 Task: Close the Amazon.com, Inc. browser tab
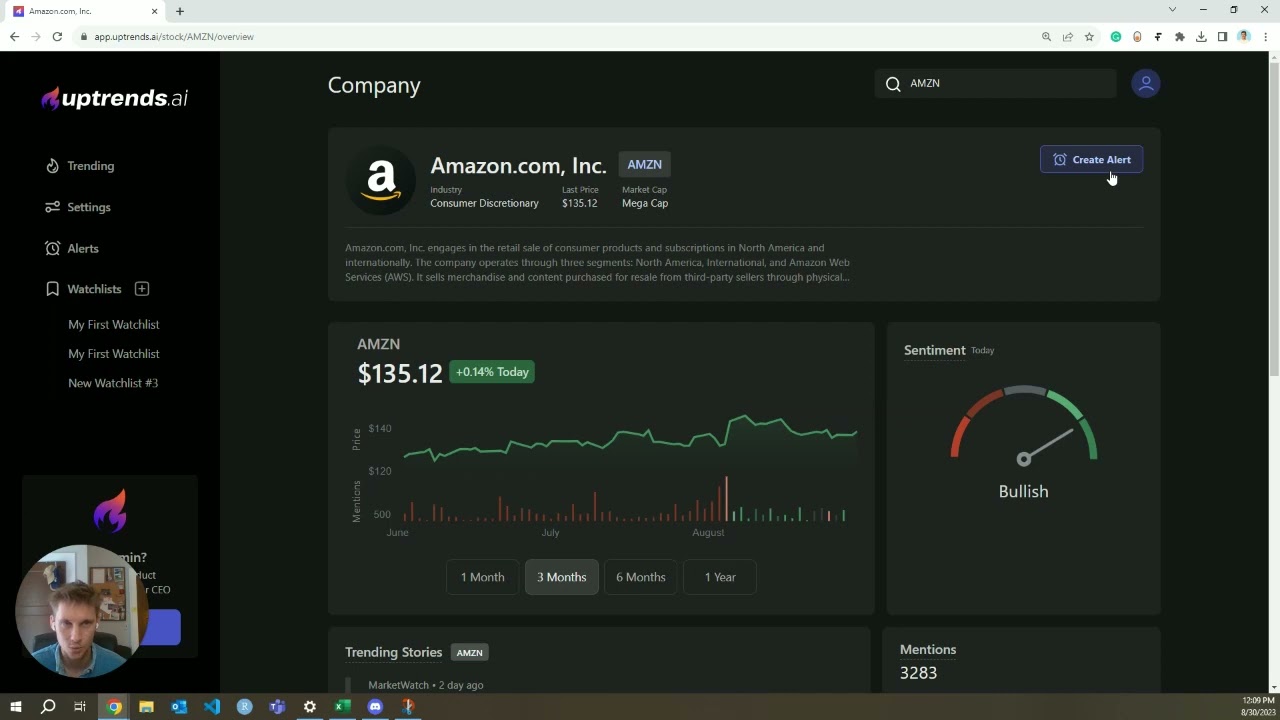(155, 11)
